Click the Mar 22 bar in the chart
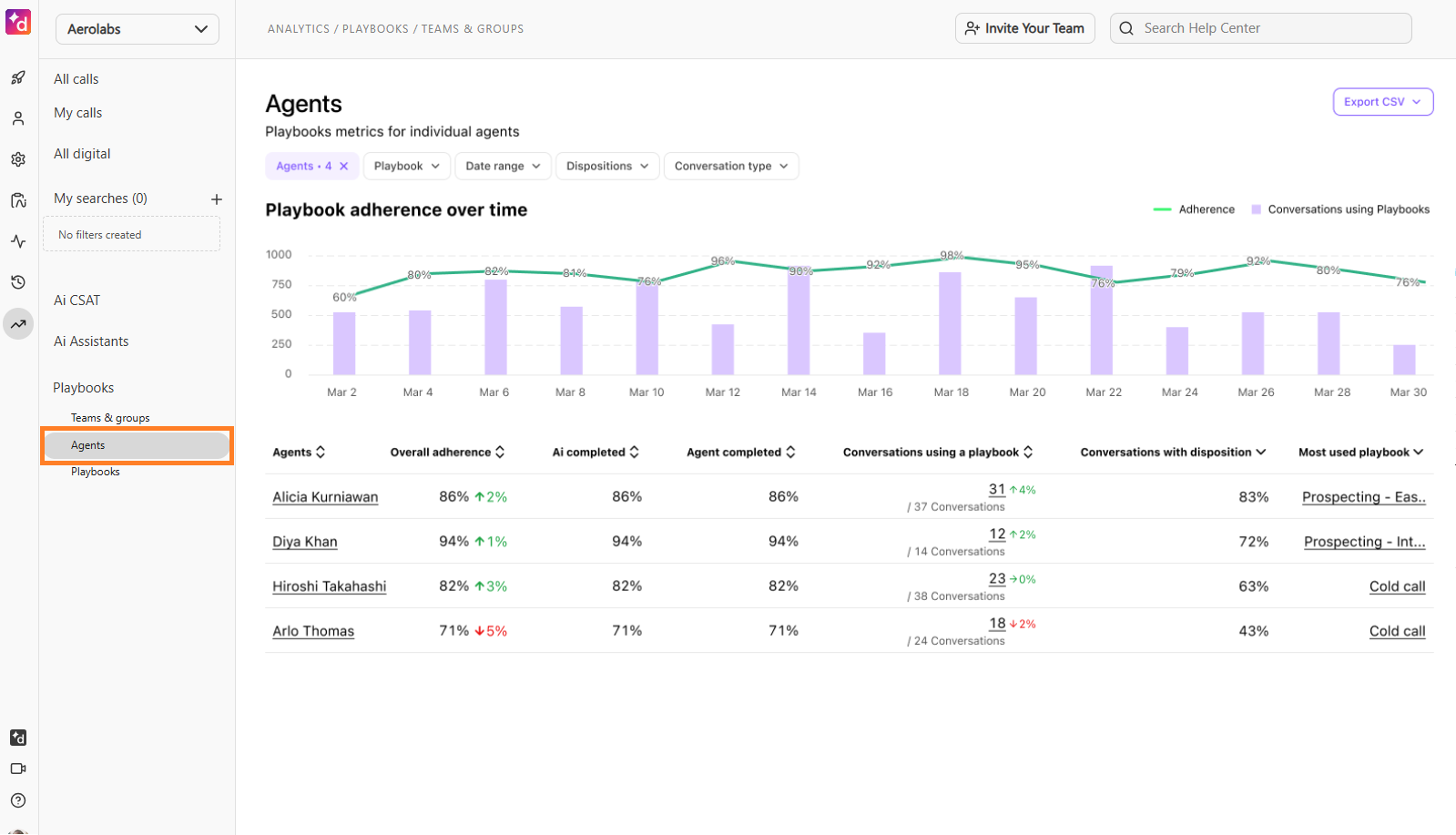 tap(1102, 321)
